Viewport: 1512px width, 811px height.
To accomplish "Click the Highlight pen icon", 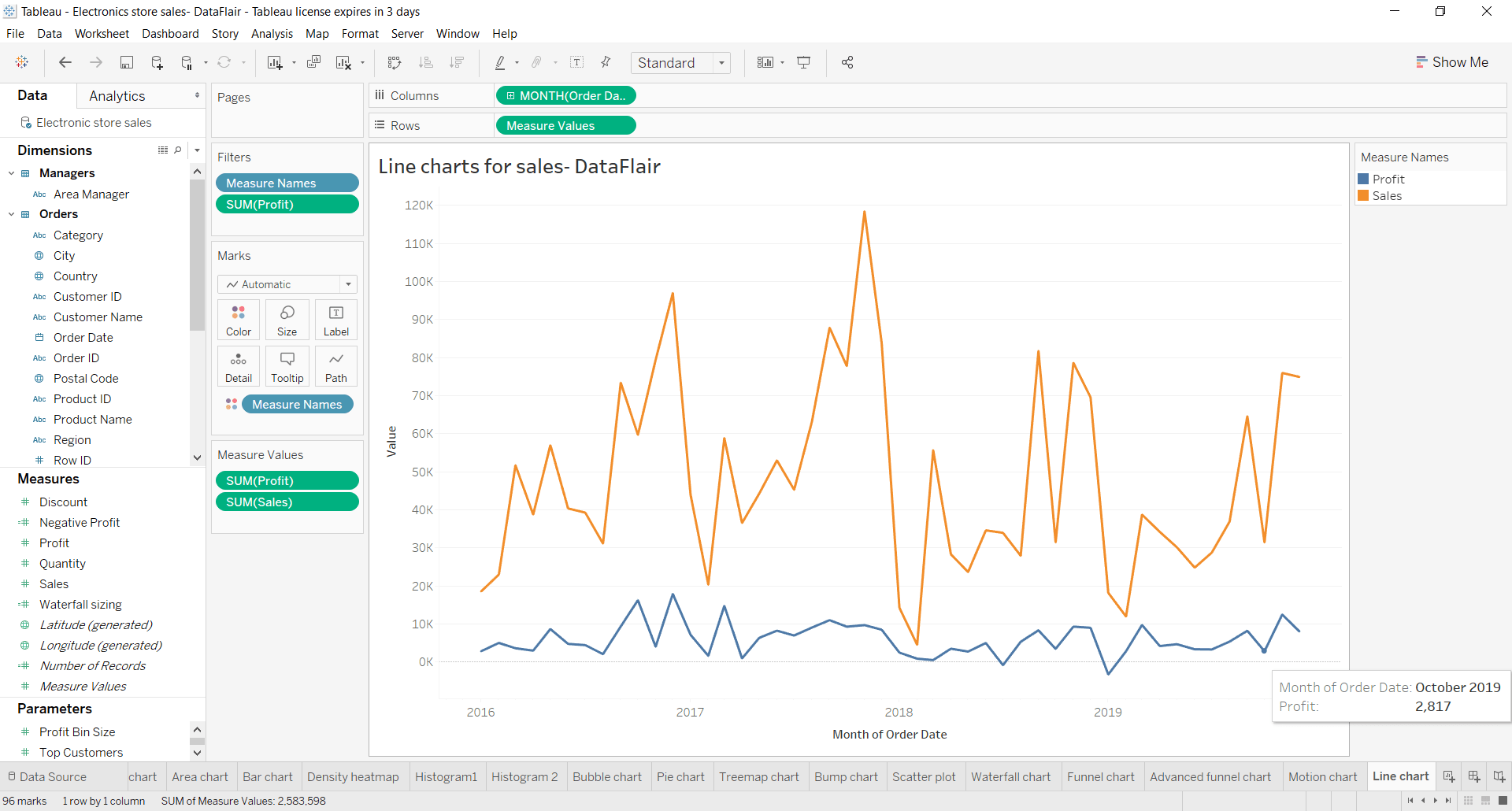I will [500, 62].
